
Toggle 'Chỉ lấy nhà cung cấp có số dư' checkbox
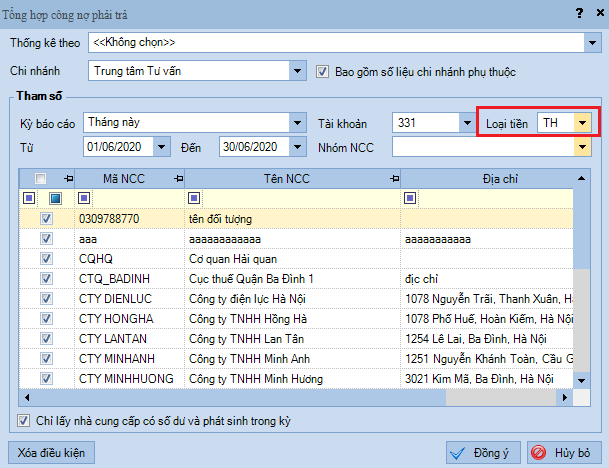pos(24,421)
